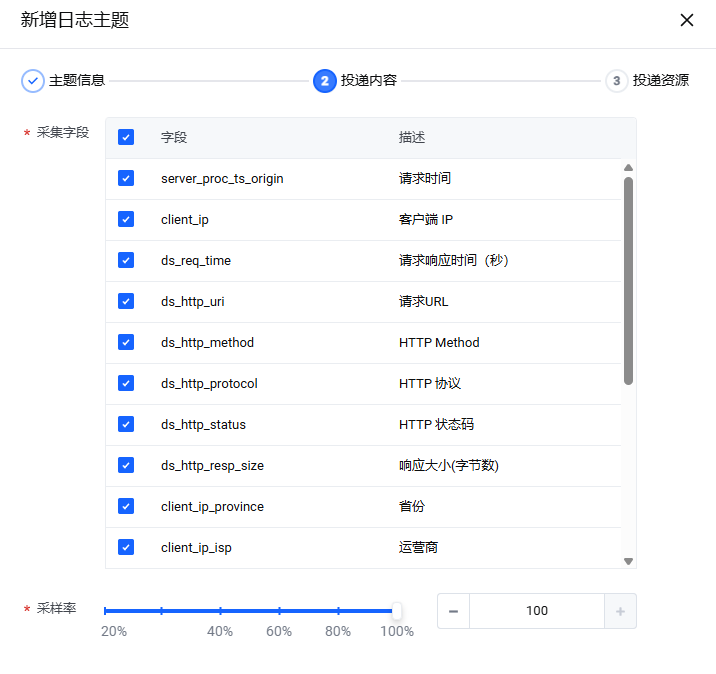Click the 主题信息 step checkmark icon
This screenshot has width=716, height=674.
(x=33, y=81)
